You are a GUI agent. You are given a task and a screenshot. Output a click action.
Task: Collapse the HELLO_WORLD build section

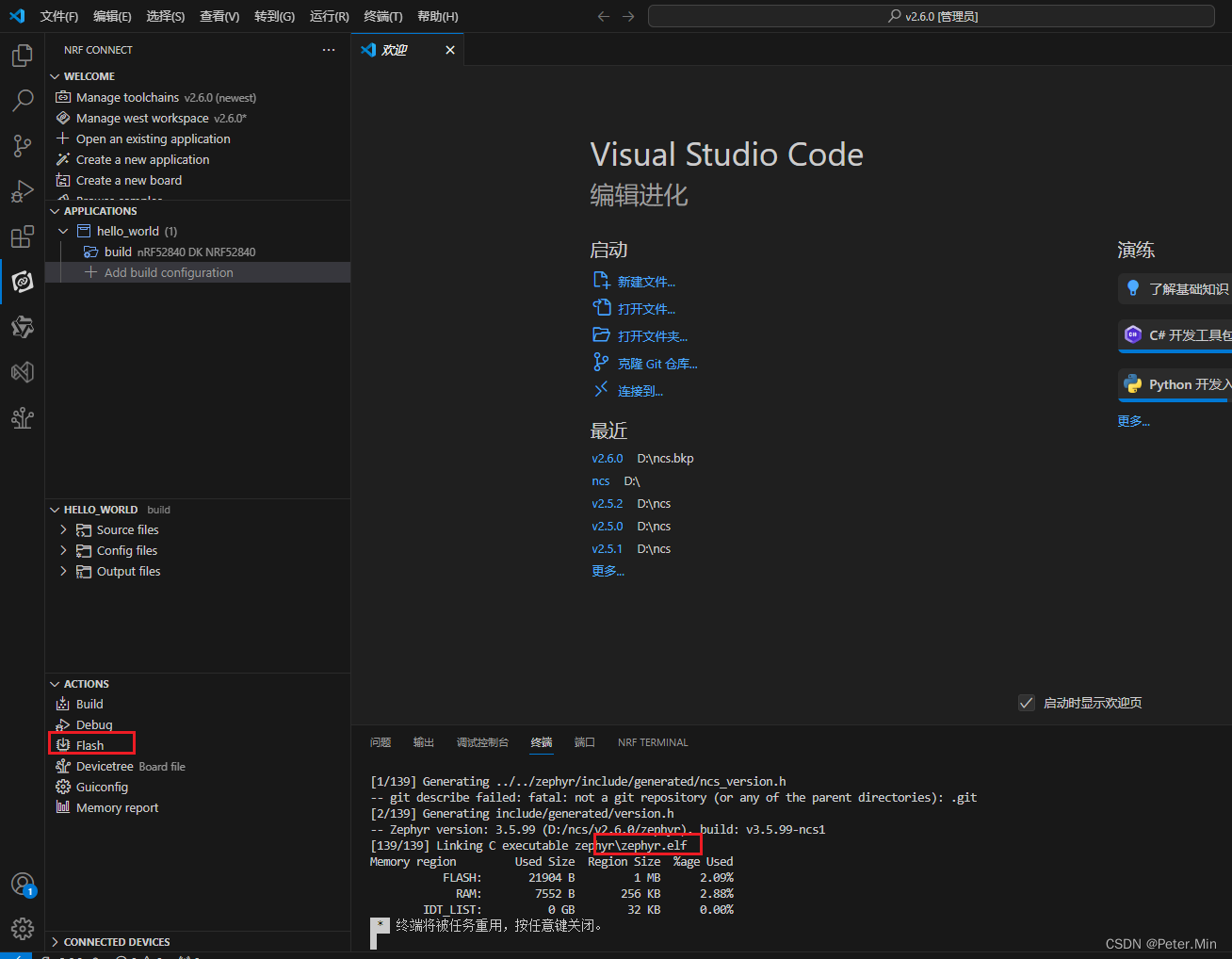pos(55,510)
